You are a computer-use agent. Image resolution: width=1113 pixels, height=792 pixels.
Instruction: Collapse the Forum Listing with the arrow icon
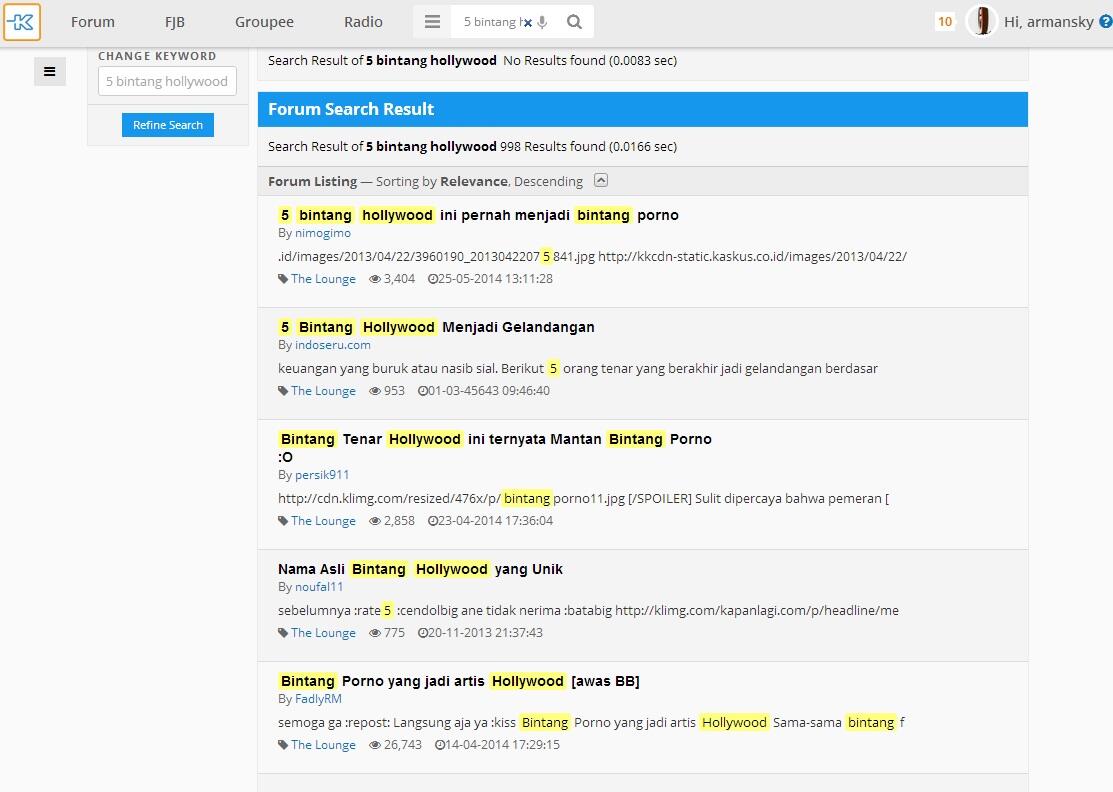click(x=601, y=180)
